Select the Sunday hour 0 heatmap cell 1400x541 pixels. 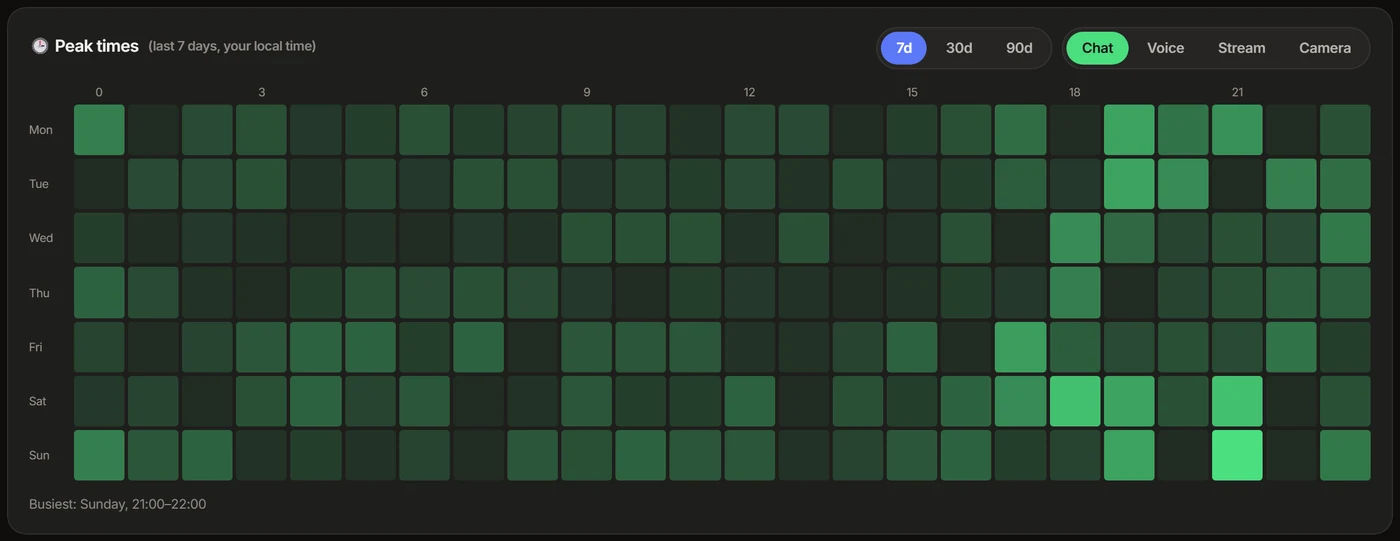99,455
